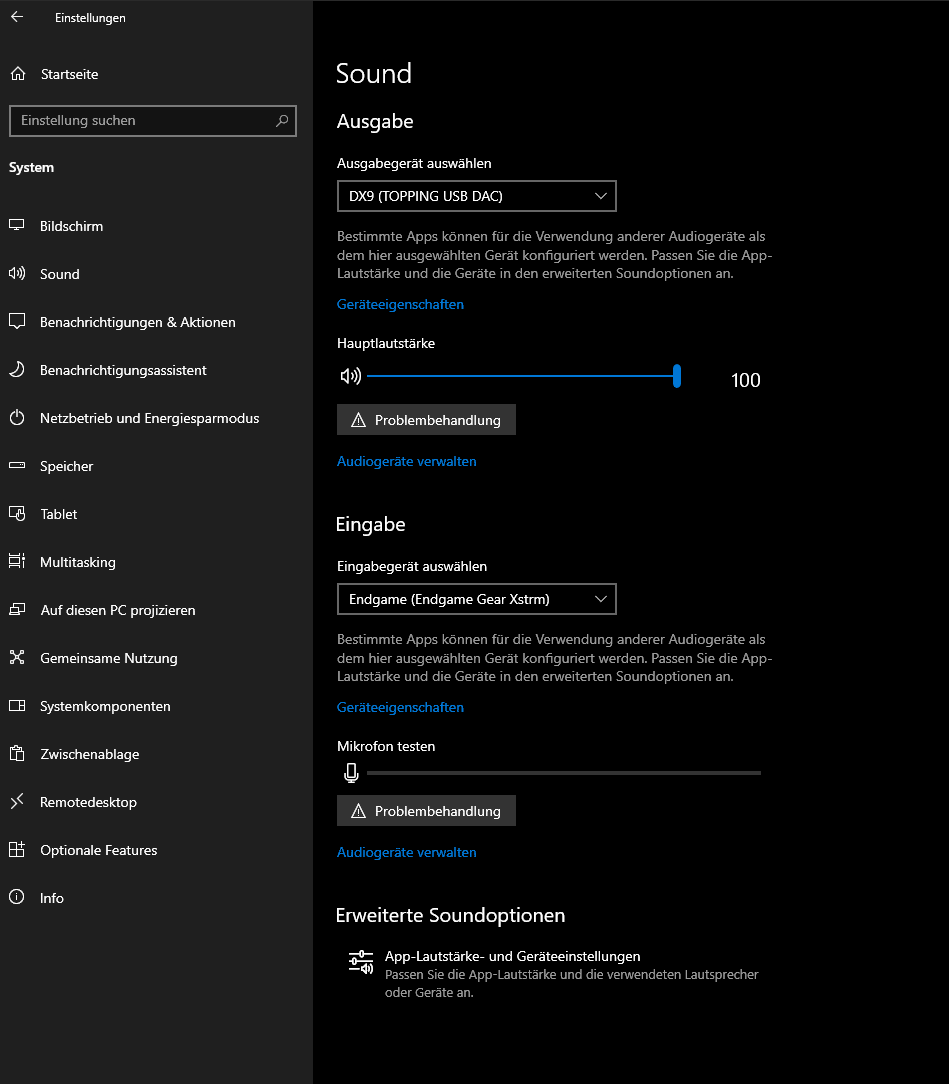Click the Startseite home icon

[17, 74]
